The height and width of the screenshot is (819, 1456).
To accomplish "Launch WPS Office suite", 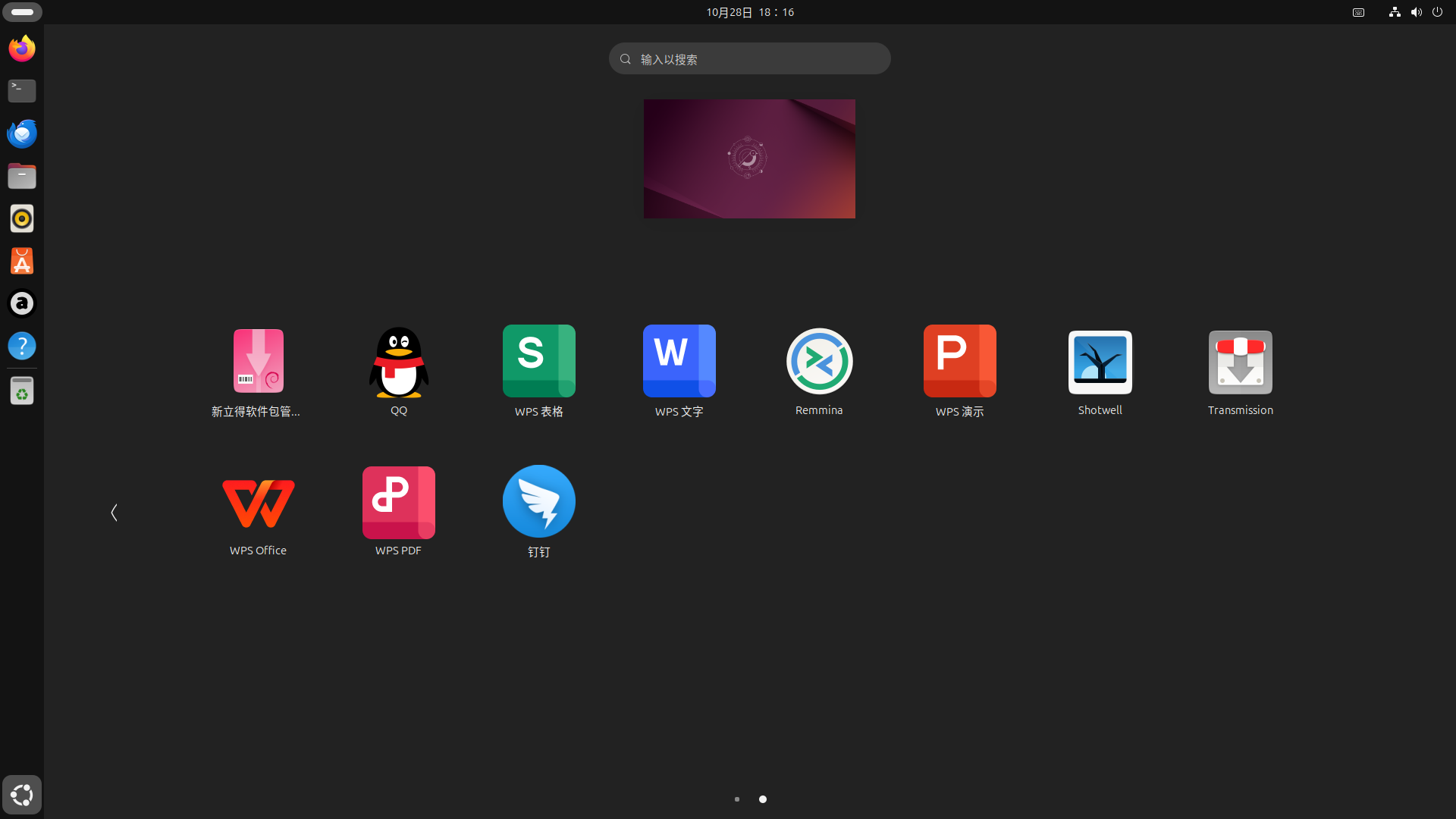I will click(259, 512).
